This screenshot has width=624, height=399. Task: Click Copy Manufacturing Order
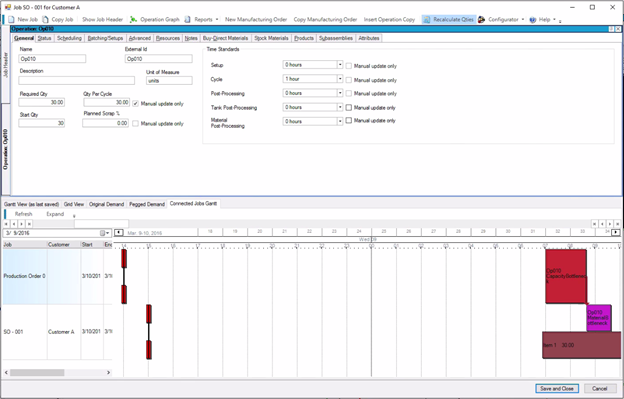(x=325, y=19)
